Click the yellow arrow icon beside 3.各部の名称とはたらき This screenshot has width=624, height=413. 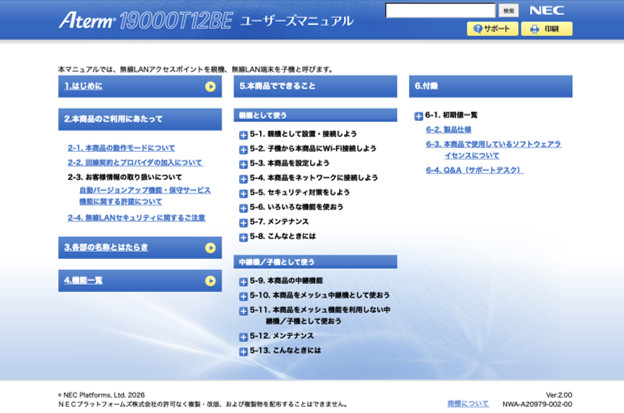tap(210, 248)
